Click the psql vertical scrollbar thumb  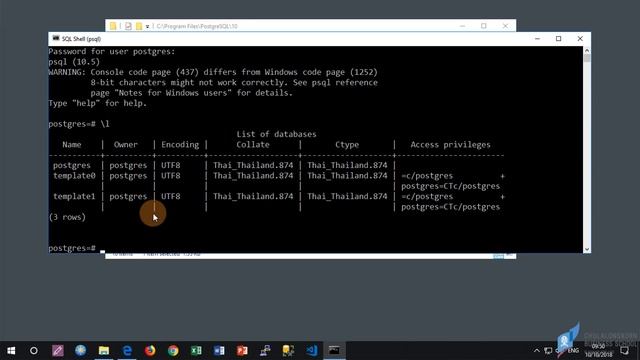click(587, 58)
